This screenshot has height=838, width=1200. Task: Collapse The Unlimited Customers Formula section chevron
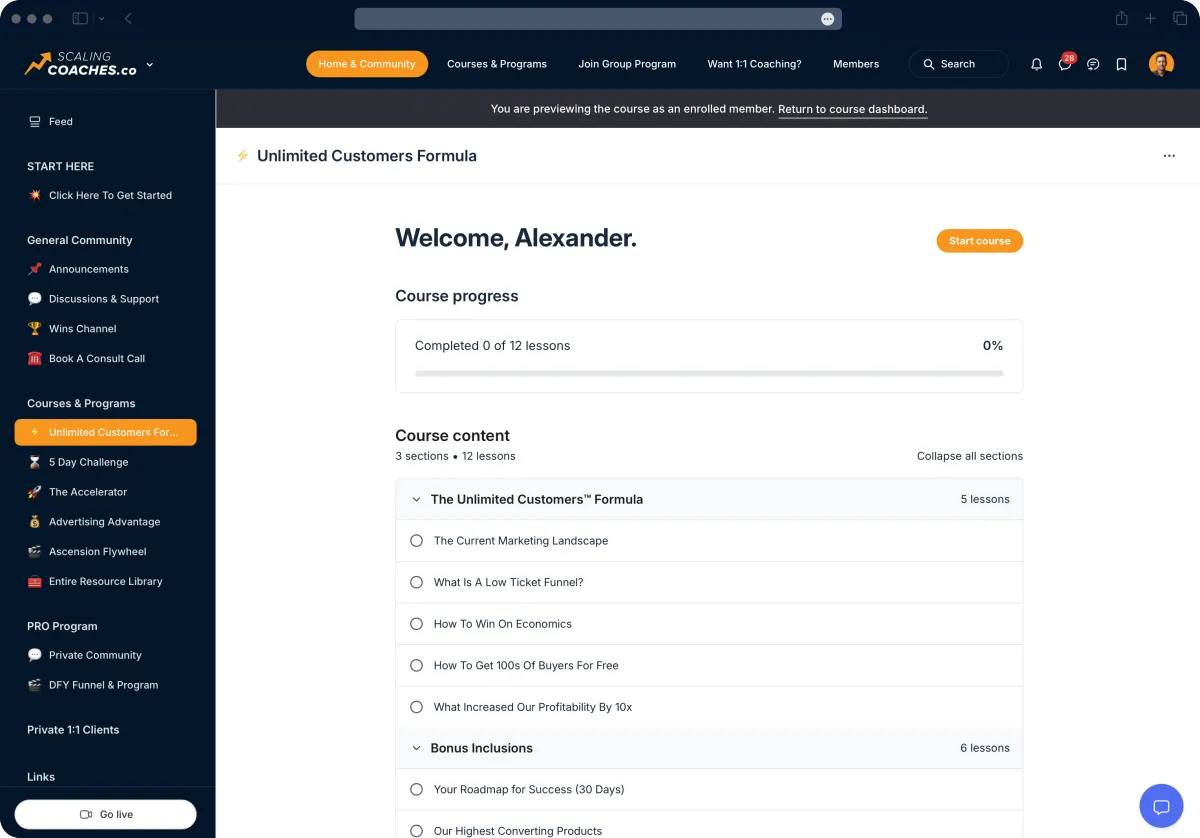[416, 499]
